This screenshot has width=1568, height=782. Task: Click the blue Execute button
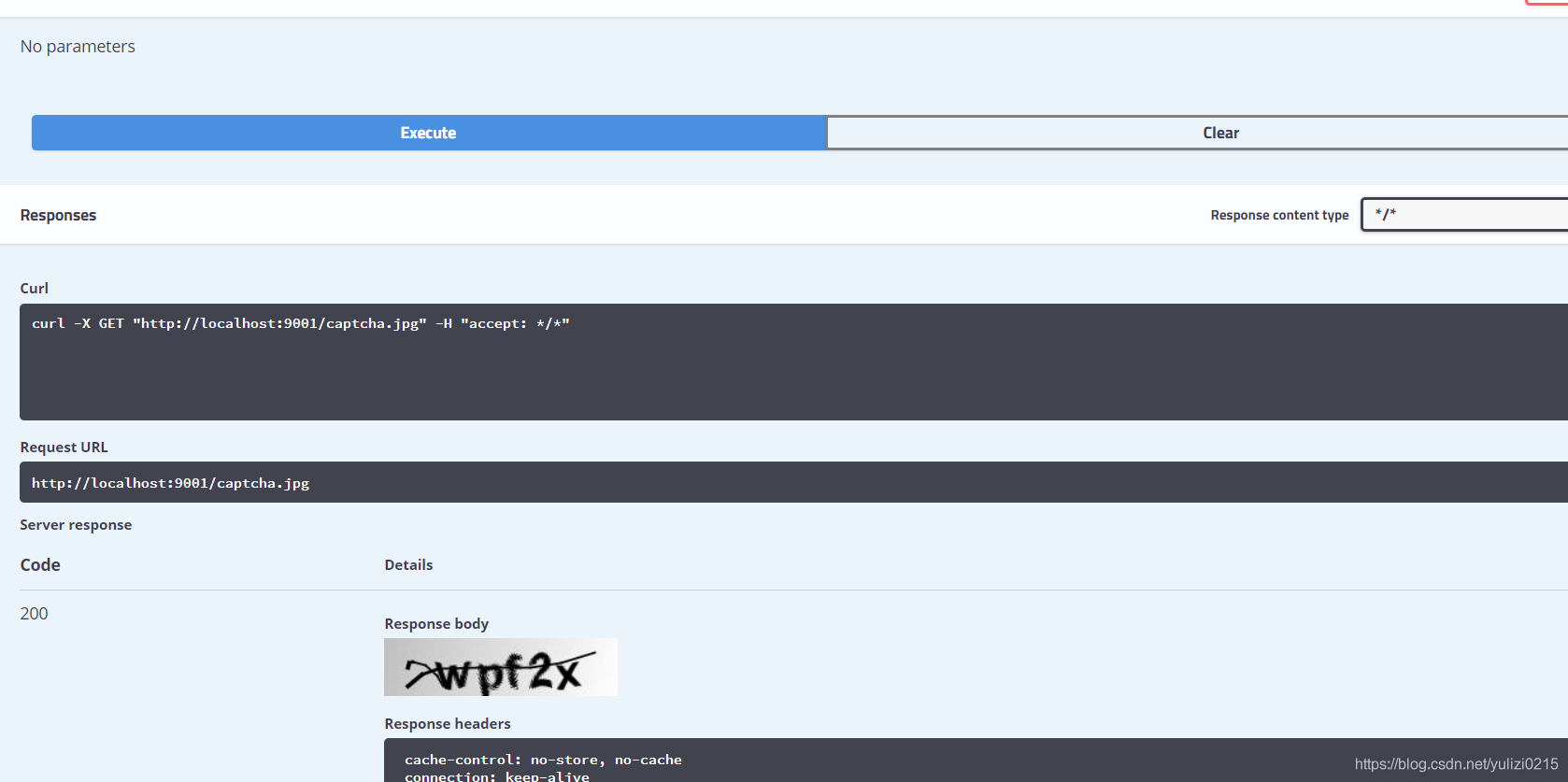tap(428, 133)
